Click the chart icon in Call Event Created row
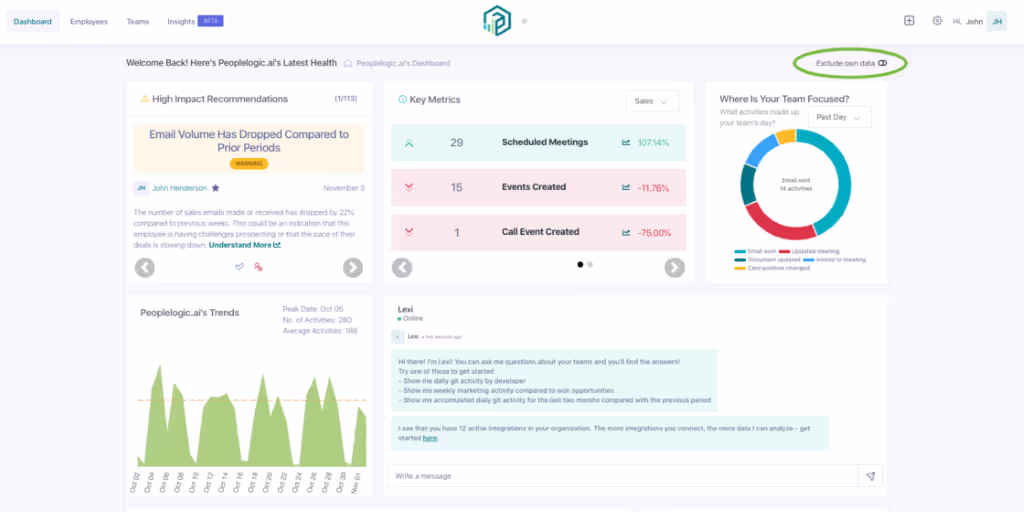Viewport: 1024px width, 512px height. (626, 232)
